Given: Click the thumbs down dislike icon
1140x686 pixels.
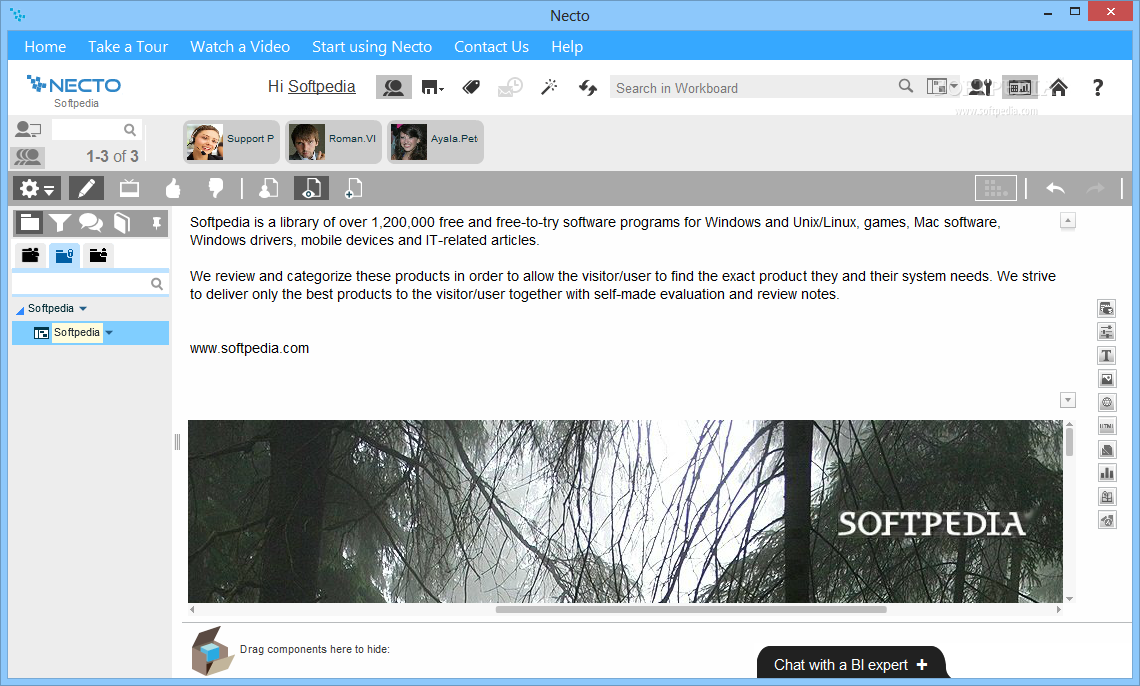Looking at the screenshot, I should (216, 189).
